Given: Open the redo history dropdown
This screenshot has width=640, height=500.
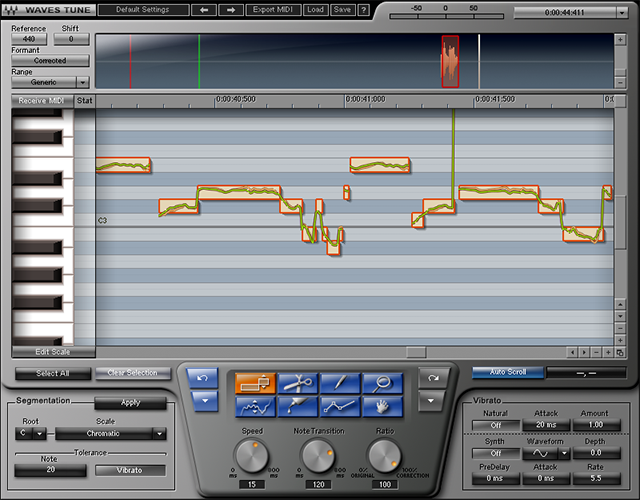Looking at the screenshot, I should 431,401.
